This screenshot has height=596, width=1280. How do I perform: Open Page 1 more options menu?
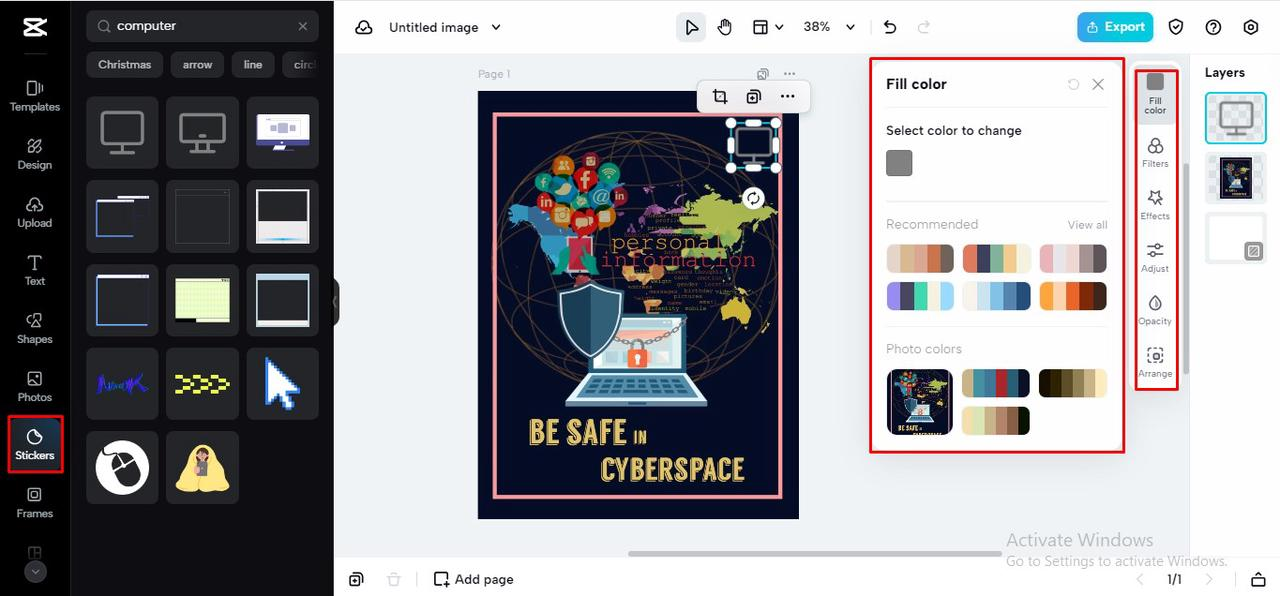[790, 74]
